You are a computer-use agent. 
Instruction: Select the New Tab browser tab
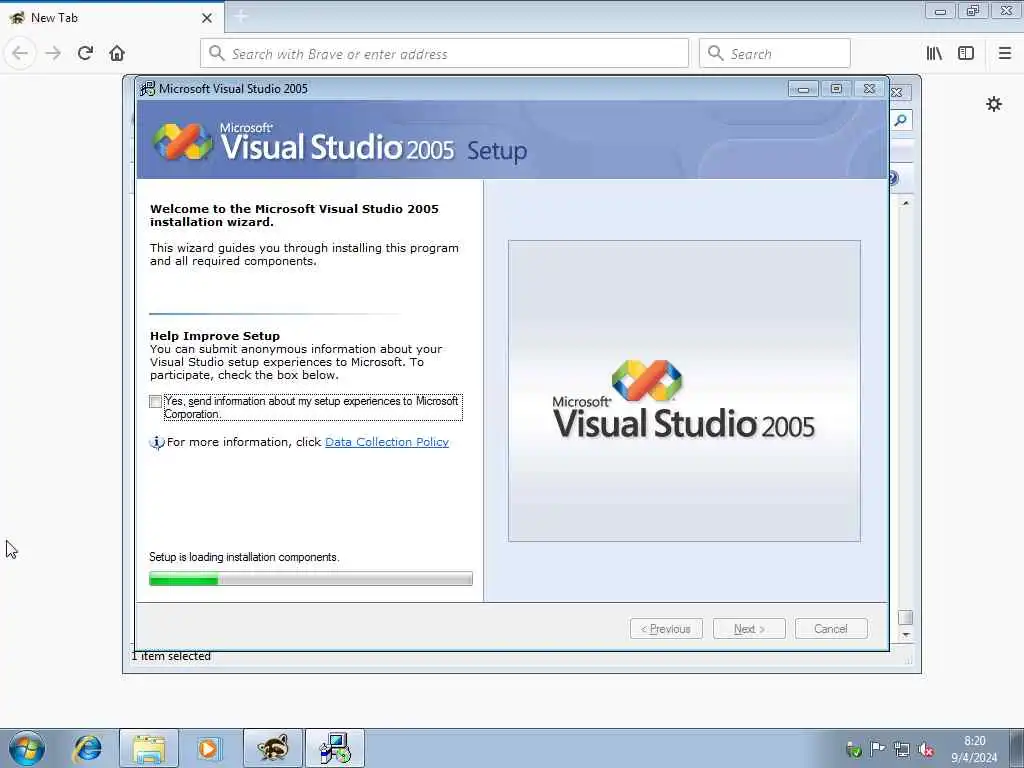pyautogui.click(x=111, y=18)
